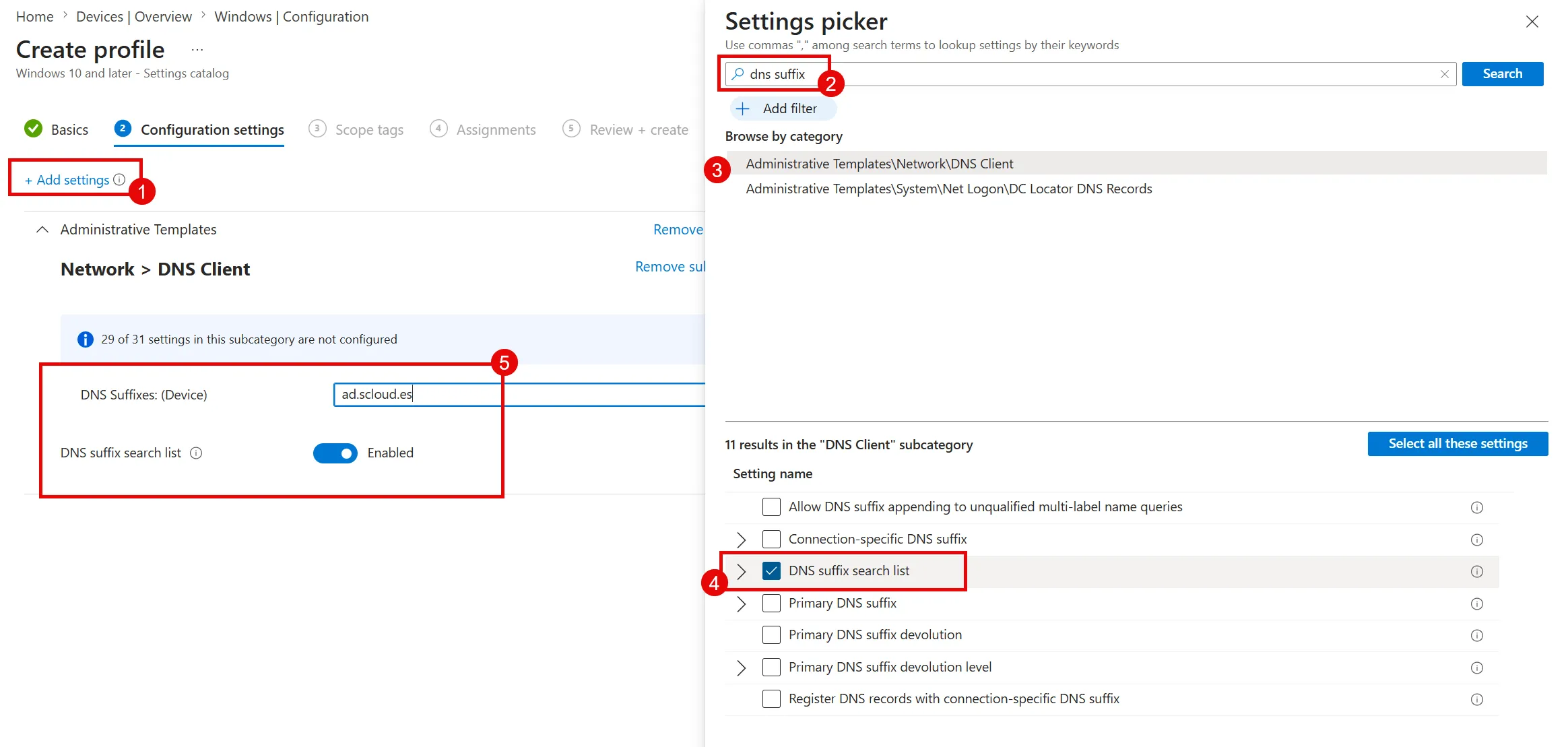View info for Register DNS records setting

click(x=1476, y=699)
